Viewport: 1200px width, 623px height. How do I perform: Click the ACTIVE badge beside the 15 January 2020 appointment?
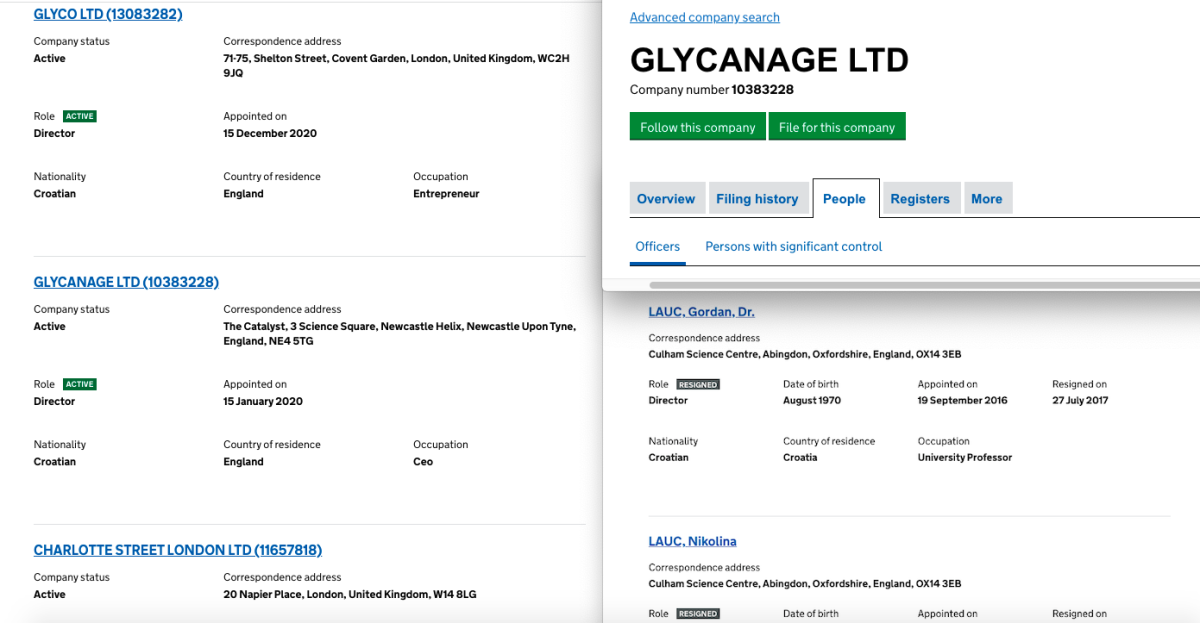click(80, 385)
